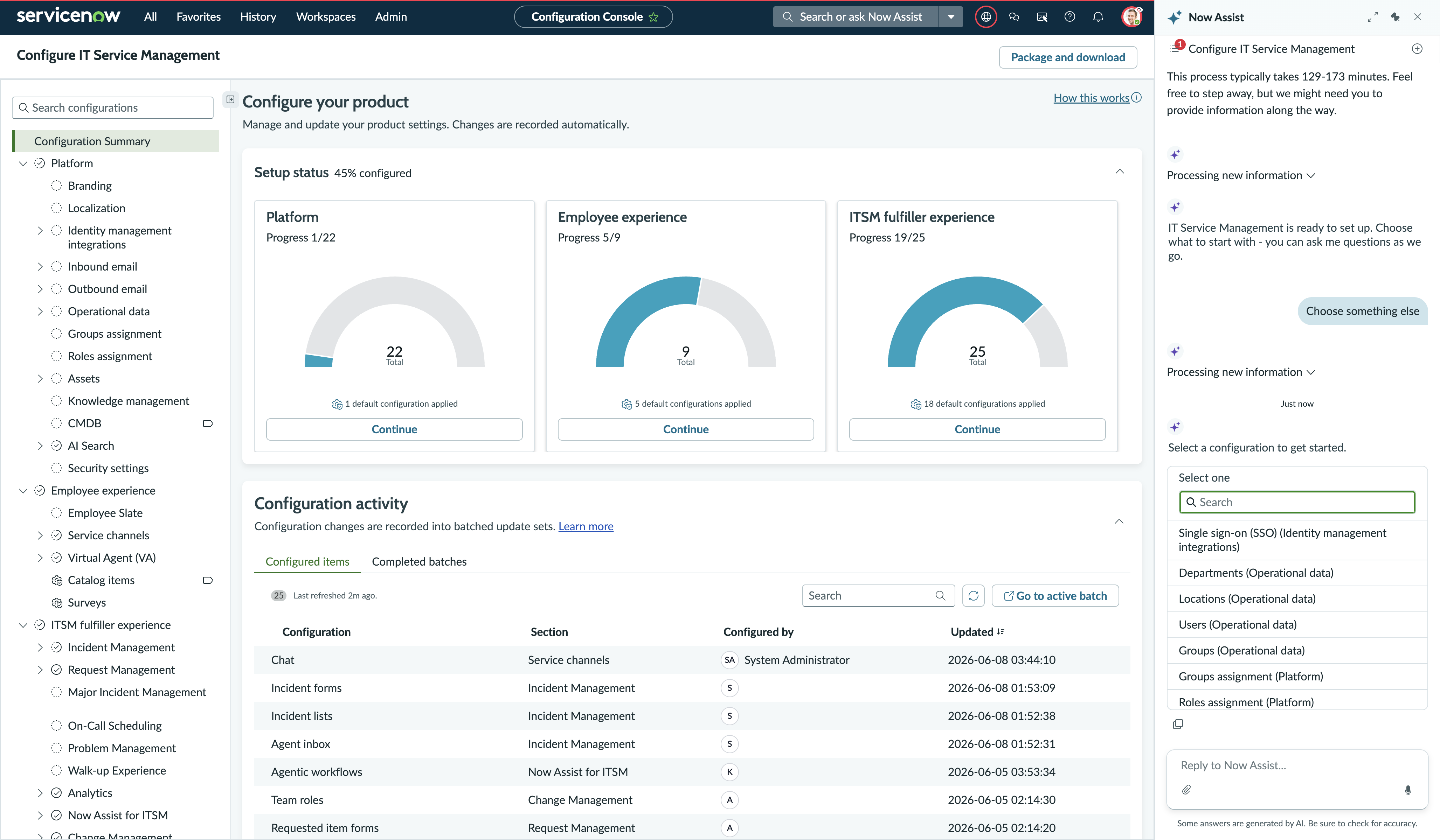Viewport: 1440px width, 840px height.
Task: Click the Reply to Now Assist field
Action: tap(1297, 765)
